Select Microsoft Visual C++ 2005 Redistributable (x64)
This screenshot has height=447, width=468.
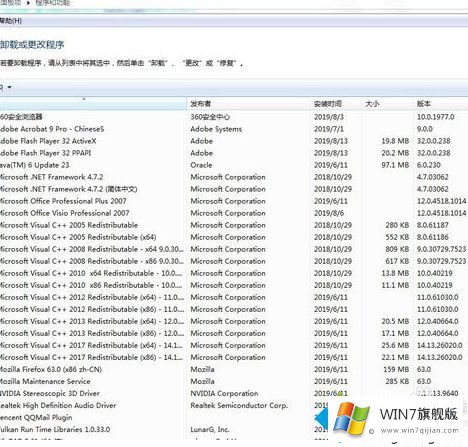point(78,237)
